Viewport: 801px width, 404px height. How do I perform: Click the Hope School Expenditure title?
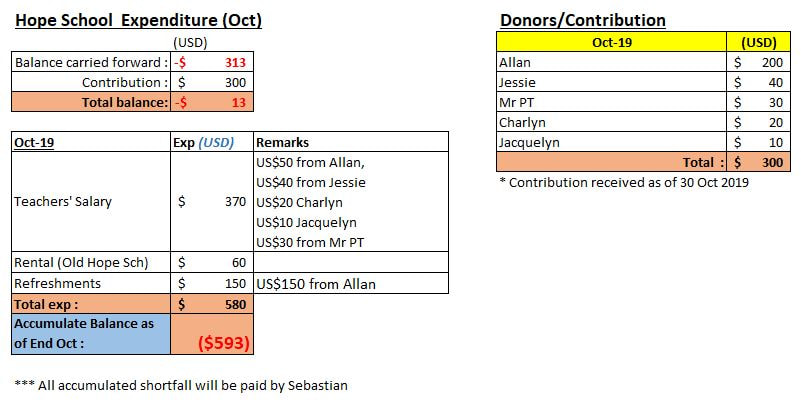pos(138,20)
